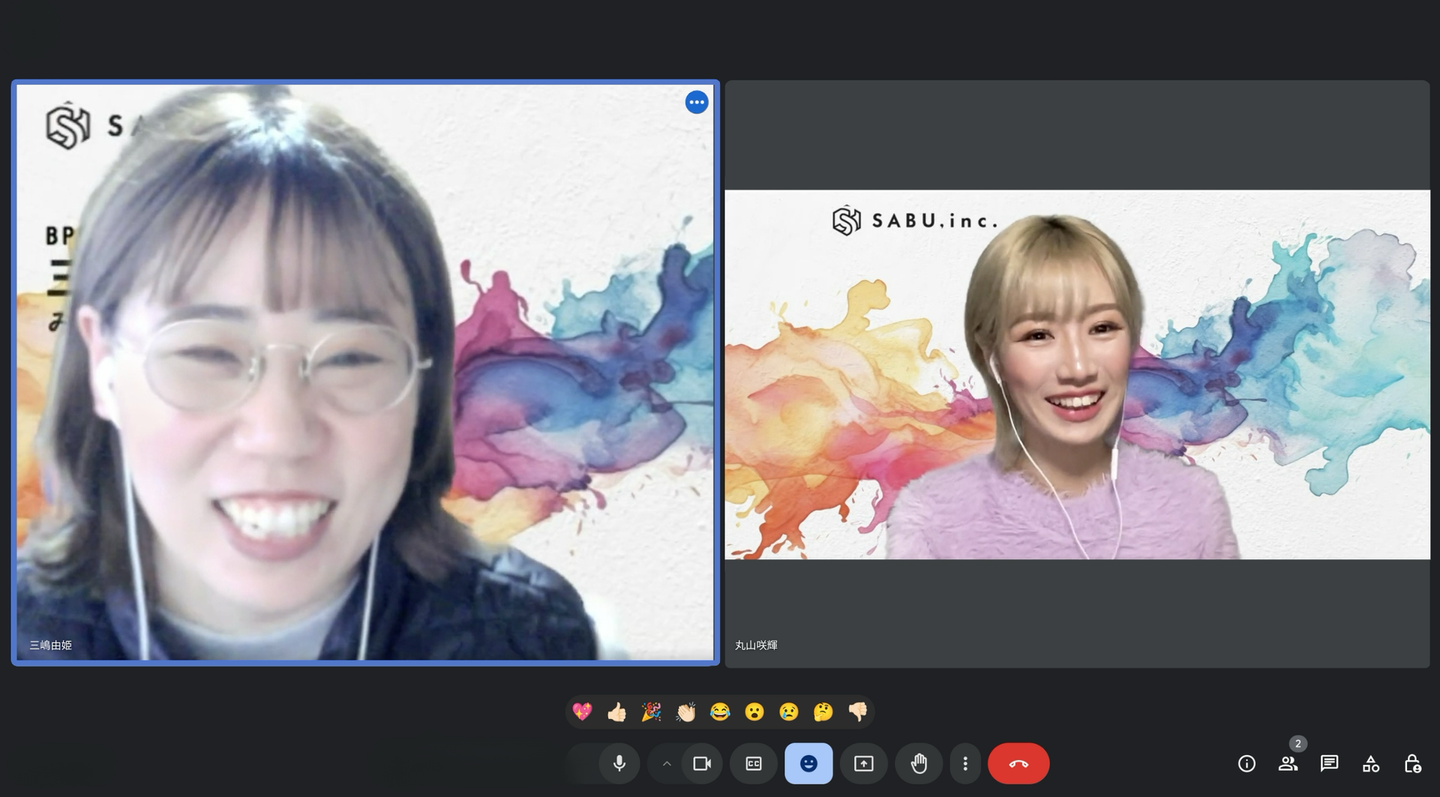This screenshot has height=797, width=1440.
Task: Expand audio settings chevron next to camera
Action: tap(666, 764)
